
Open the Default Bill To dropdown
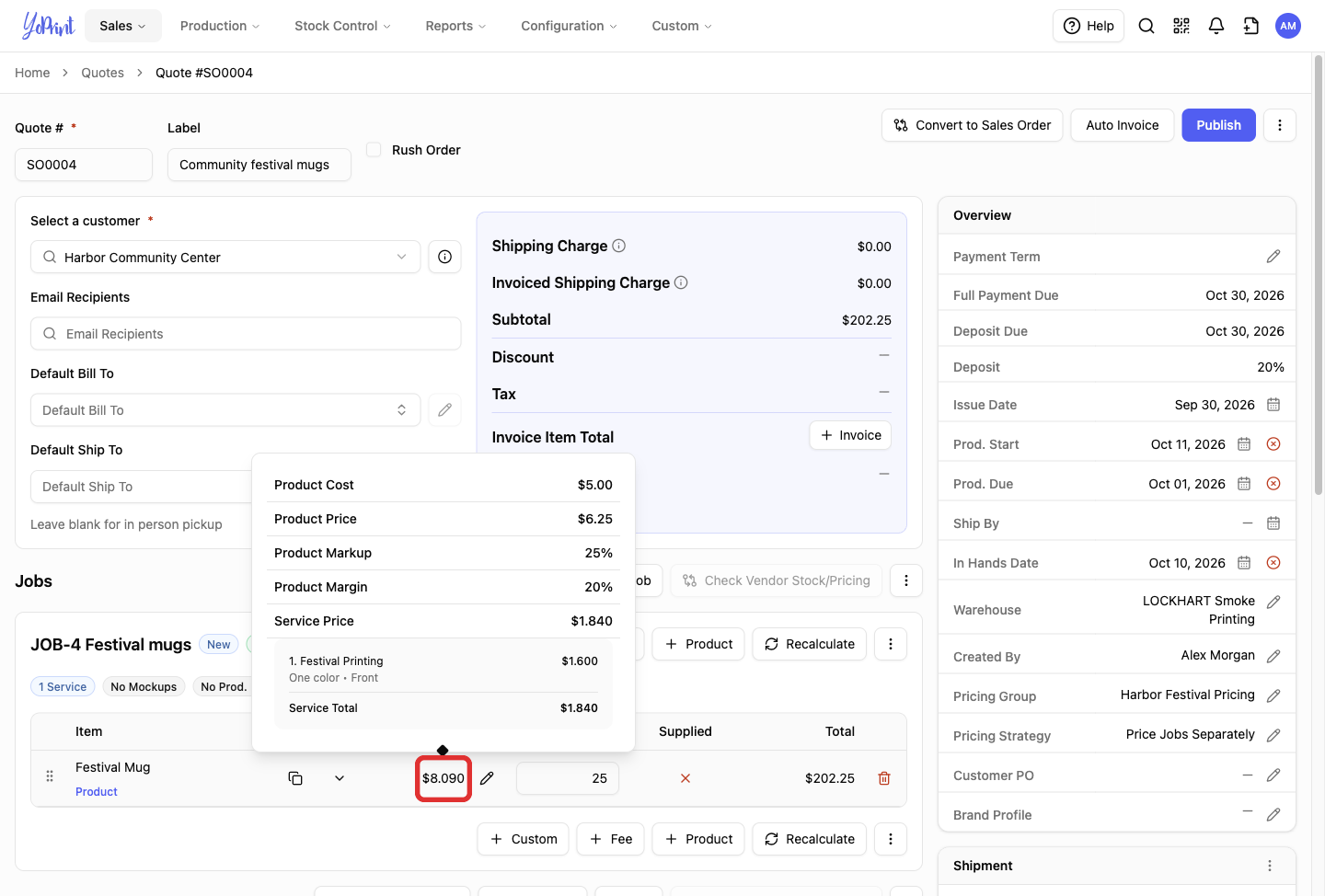[x=225, y=410]
